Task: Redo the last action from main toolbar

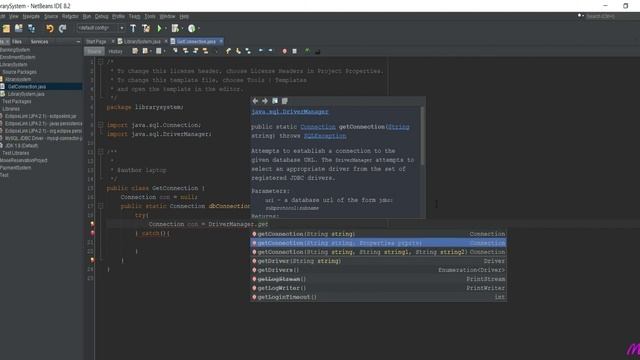Action: [62, 28]
